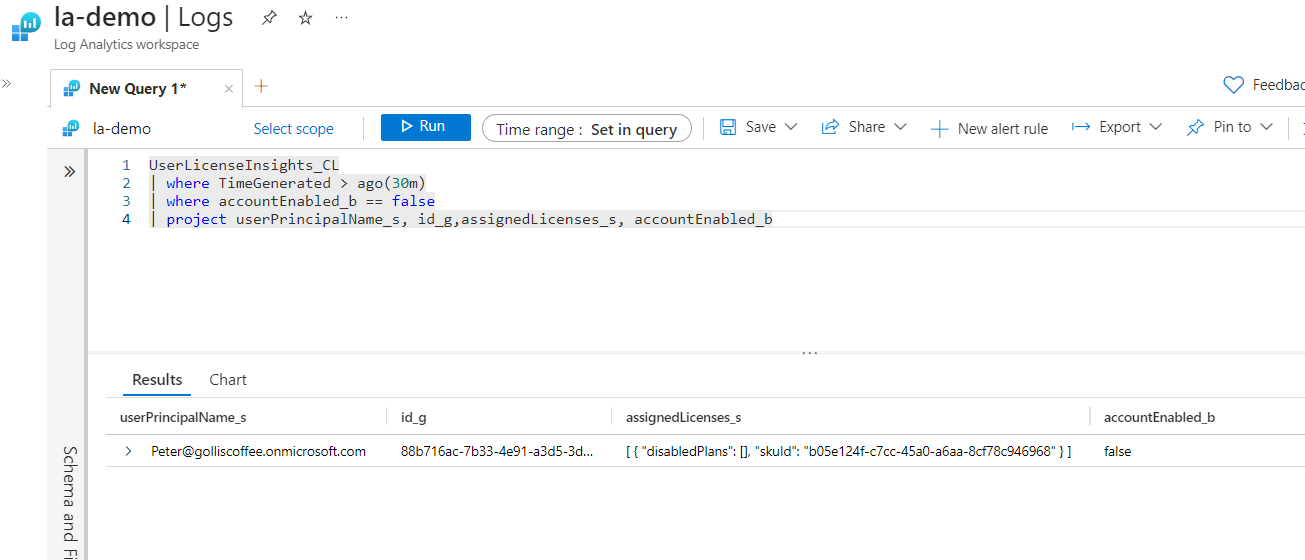
Task: Click the false value in accountEnabled_b
Action: point(1117,451)
